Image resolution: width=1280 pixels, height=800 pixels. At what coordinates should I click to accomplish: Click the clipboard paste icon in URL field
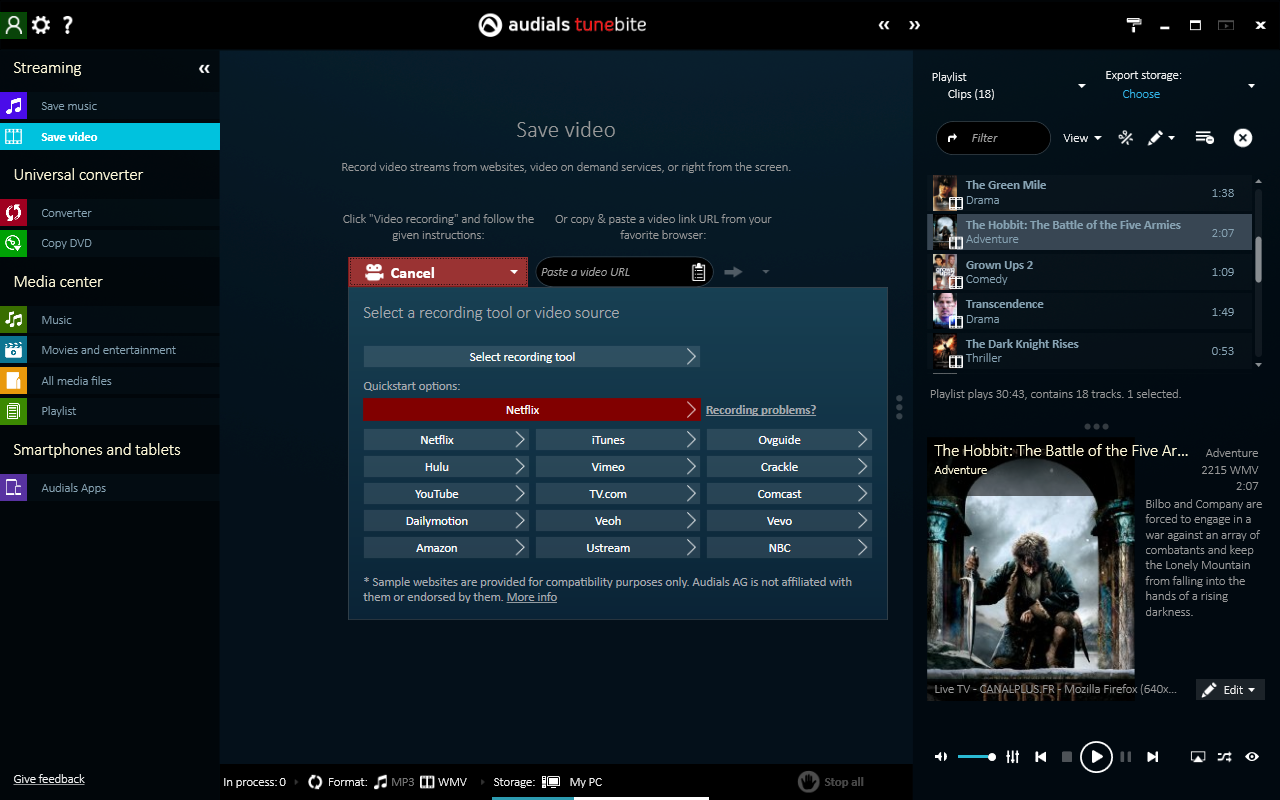point(698,272)
